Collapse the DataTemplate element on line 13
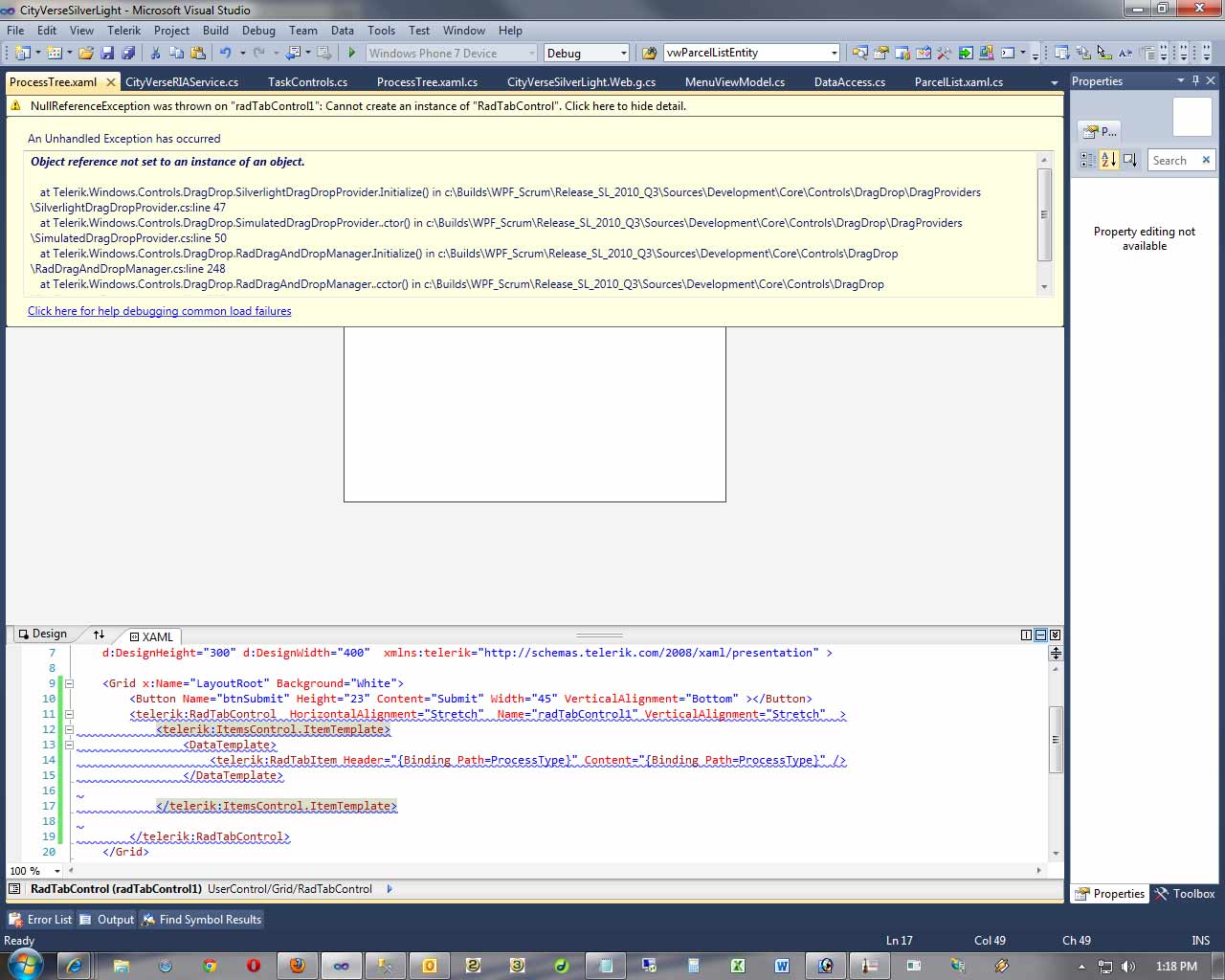The image size is (1225, 980). point(69,745)
